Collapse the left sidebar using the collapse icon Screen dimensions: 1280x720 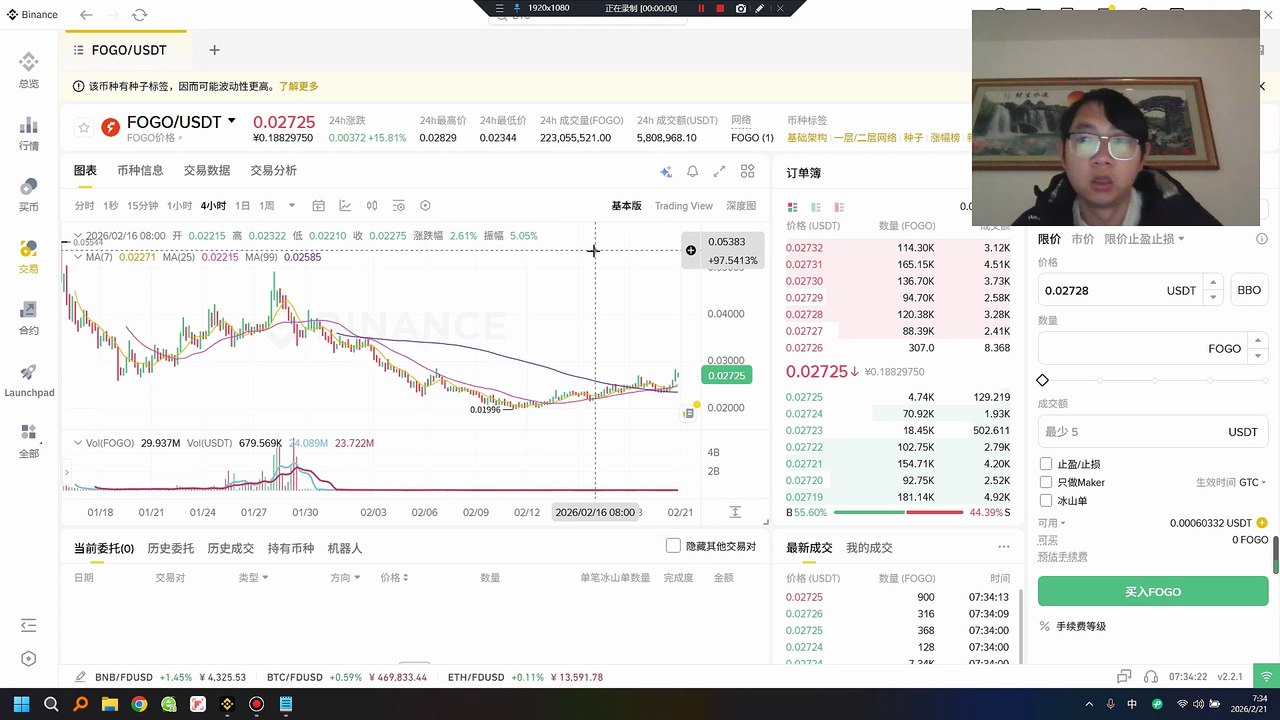[x=28, y=625]
